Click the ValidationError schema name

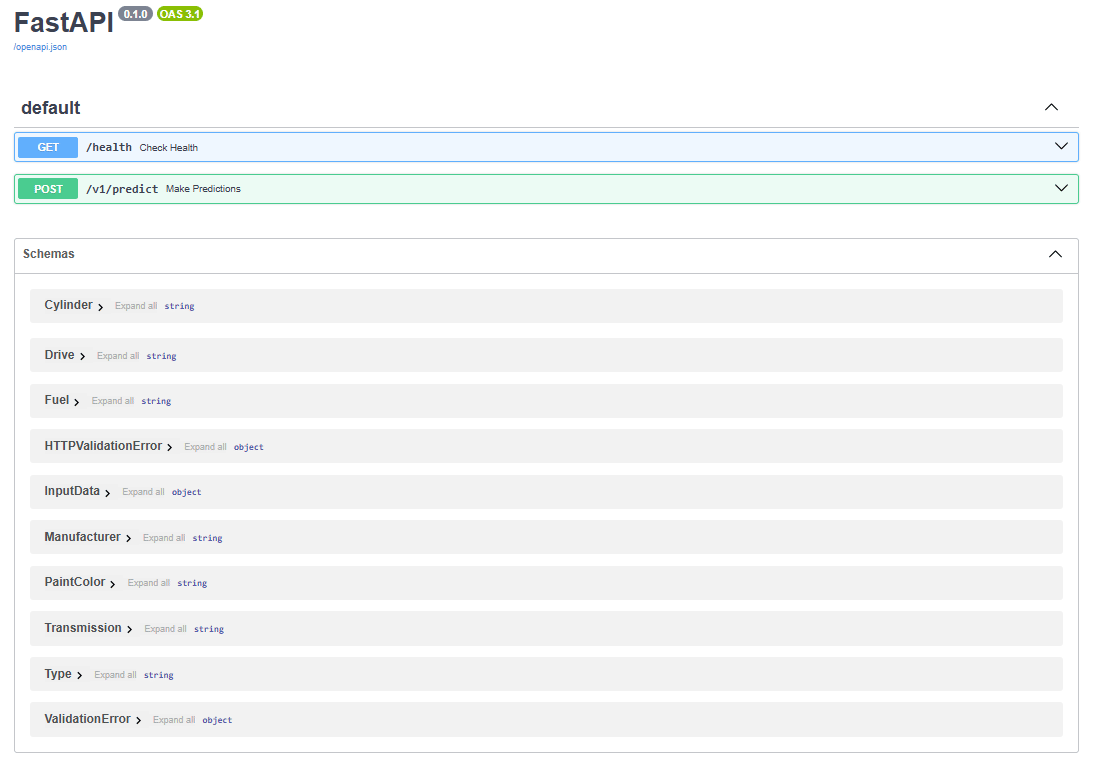click(x=87, y=718)
